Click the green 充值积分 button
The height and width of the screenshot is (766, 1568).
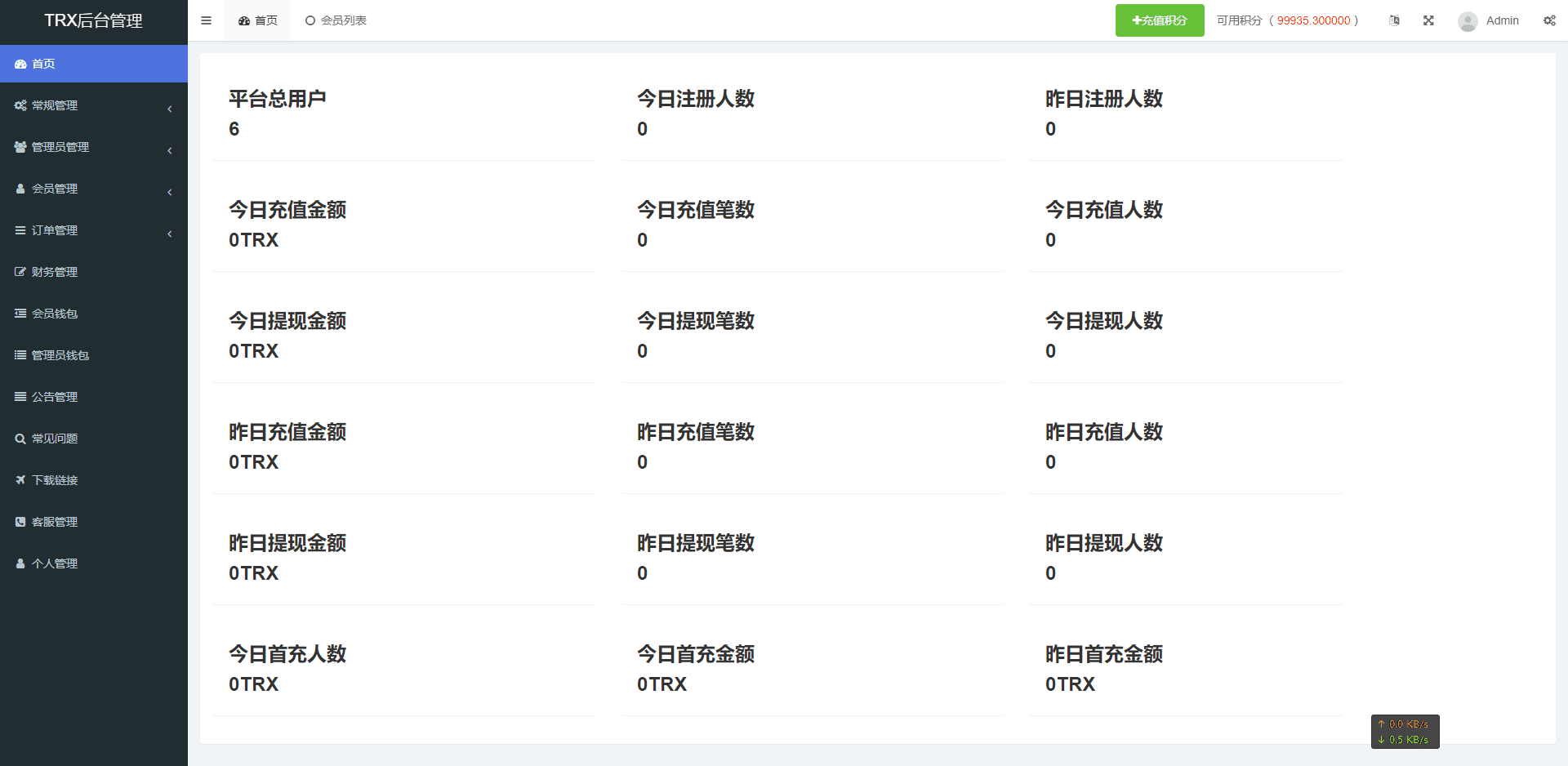[x=1160, y=20]
